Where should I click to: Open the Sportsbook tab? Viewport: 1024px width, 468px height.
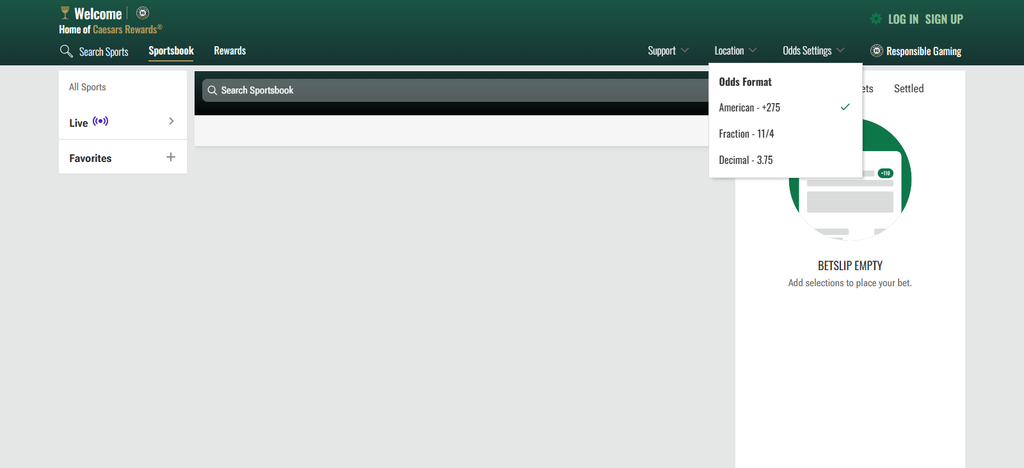171,51
